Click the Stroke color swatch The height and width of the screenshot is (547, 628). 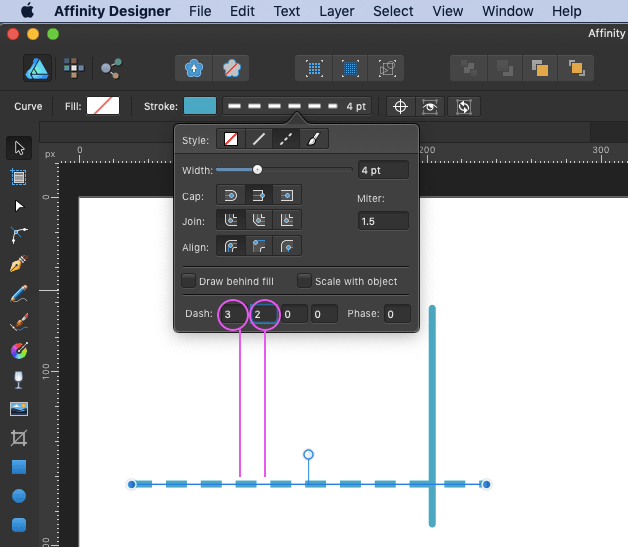point(200,106)
